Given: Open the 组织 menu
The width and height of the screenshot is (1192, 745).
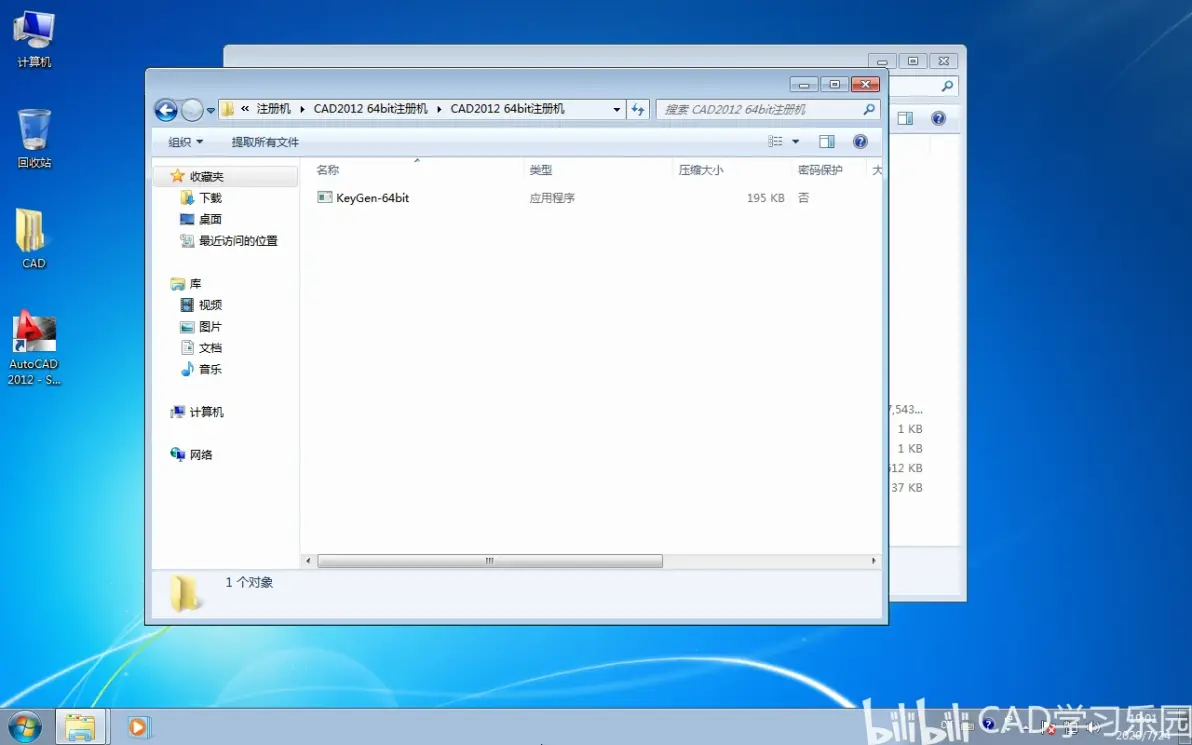Looking at the screenshot, I should 185,141.
